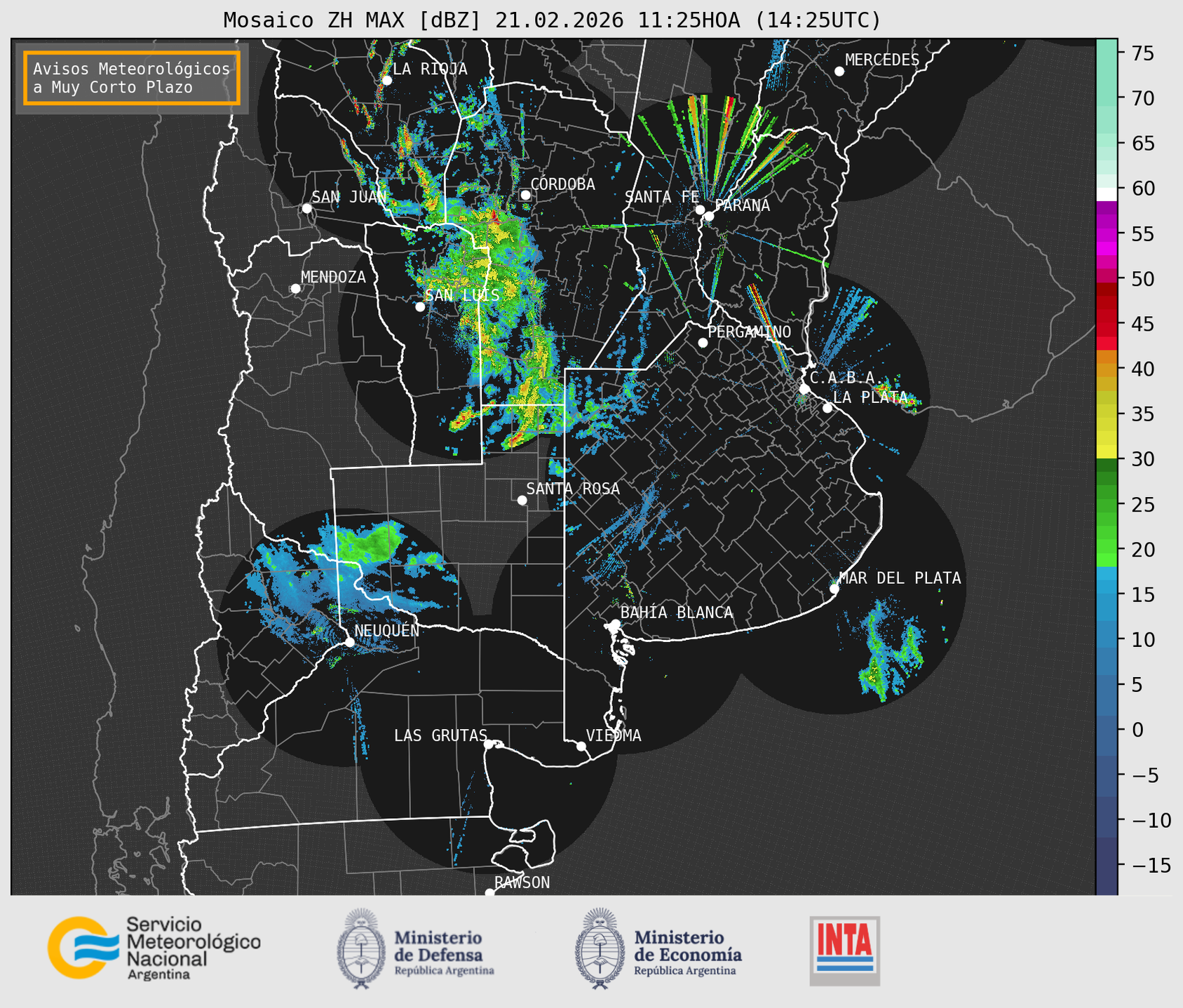Click the Viedma city marker dot
1183x1008 pixels.
pyautogui.click(x=581, y=746)
